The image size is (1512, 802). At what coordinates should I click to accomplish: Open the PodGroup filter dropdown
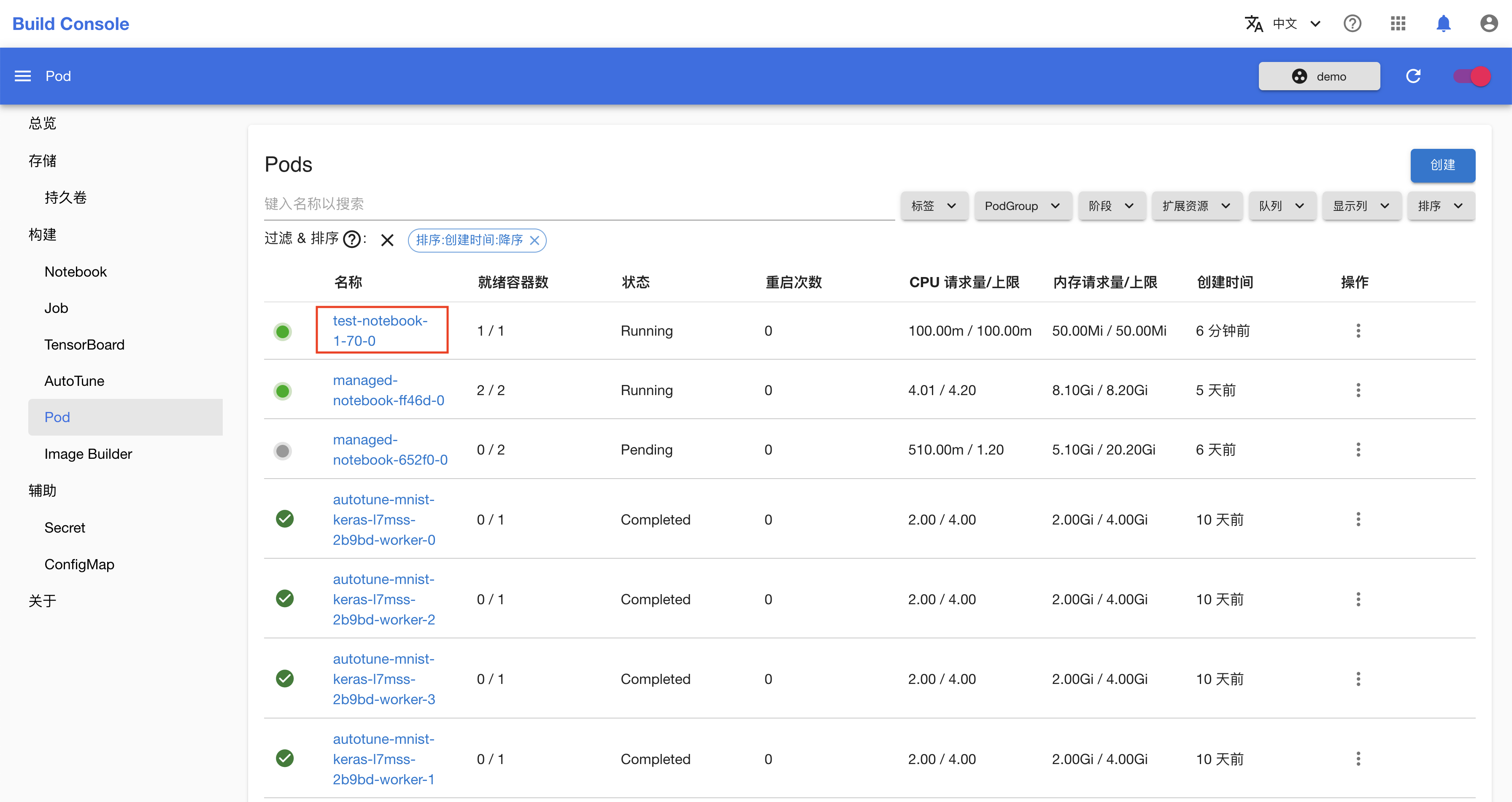click(1023, 206)
